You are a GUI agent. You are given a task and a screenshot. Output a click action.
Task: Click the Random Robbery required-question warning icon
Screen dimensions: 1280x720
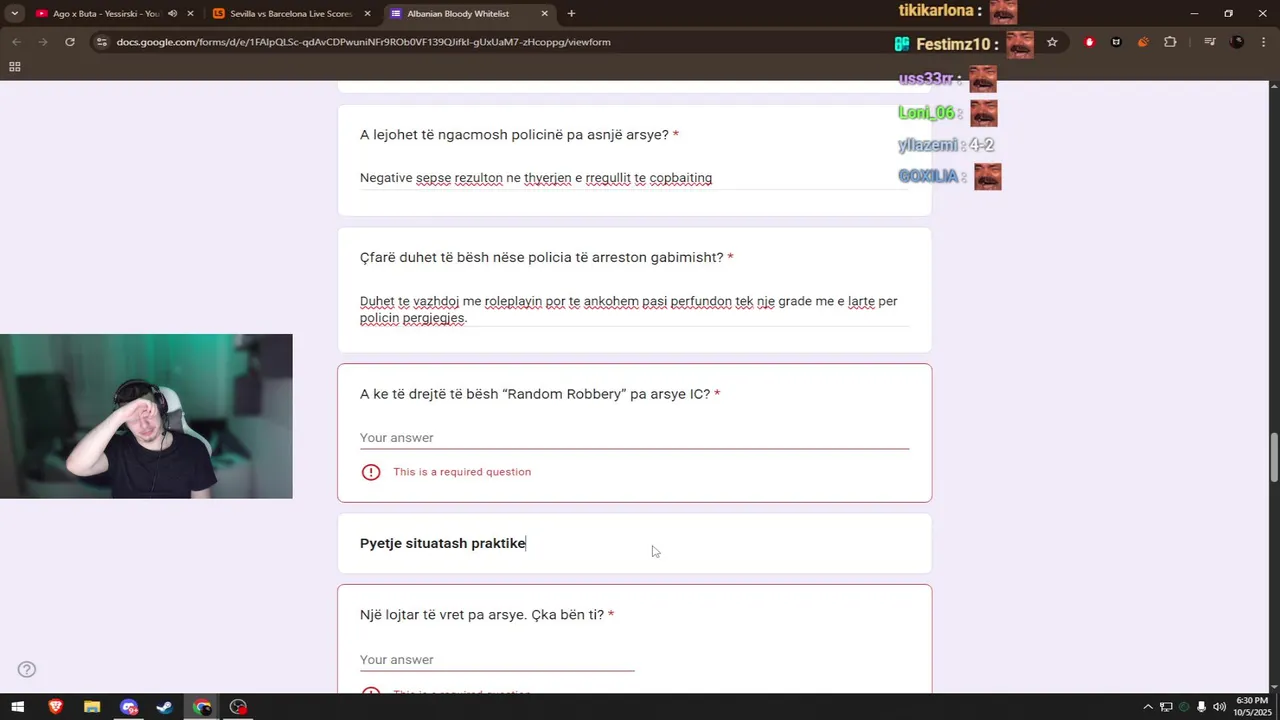point(371,472)
